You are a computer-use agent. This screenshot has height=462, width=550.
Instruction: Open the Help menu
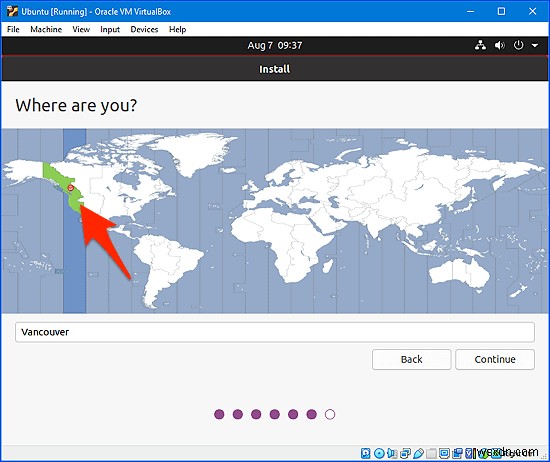(177, 29)
